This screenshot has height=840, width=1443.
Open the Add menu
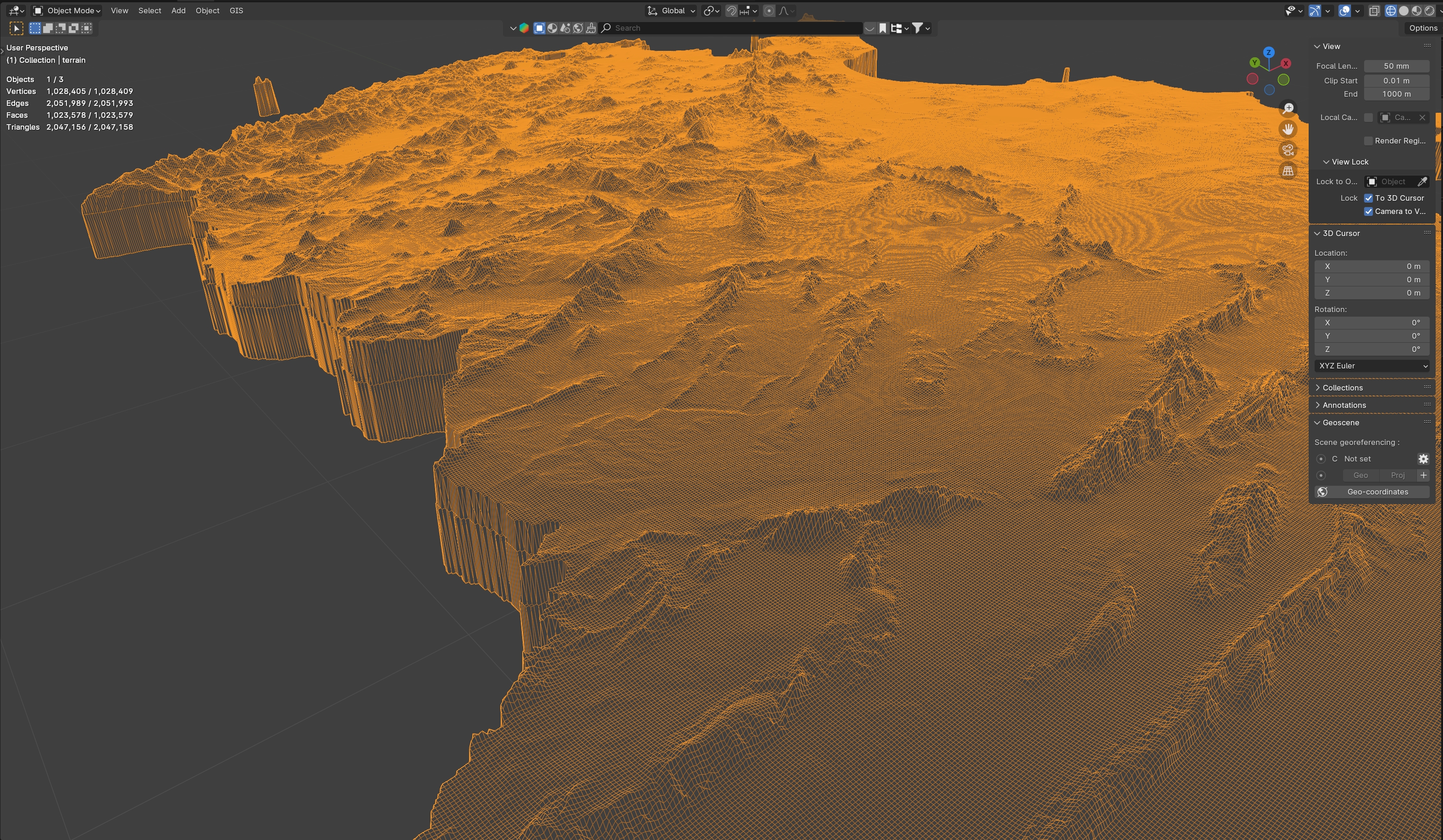point(178,11)
